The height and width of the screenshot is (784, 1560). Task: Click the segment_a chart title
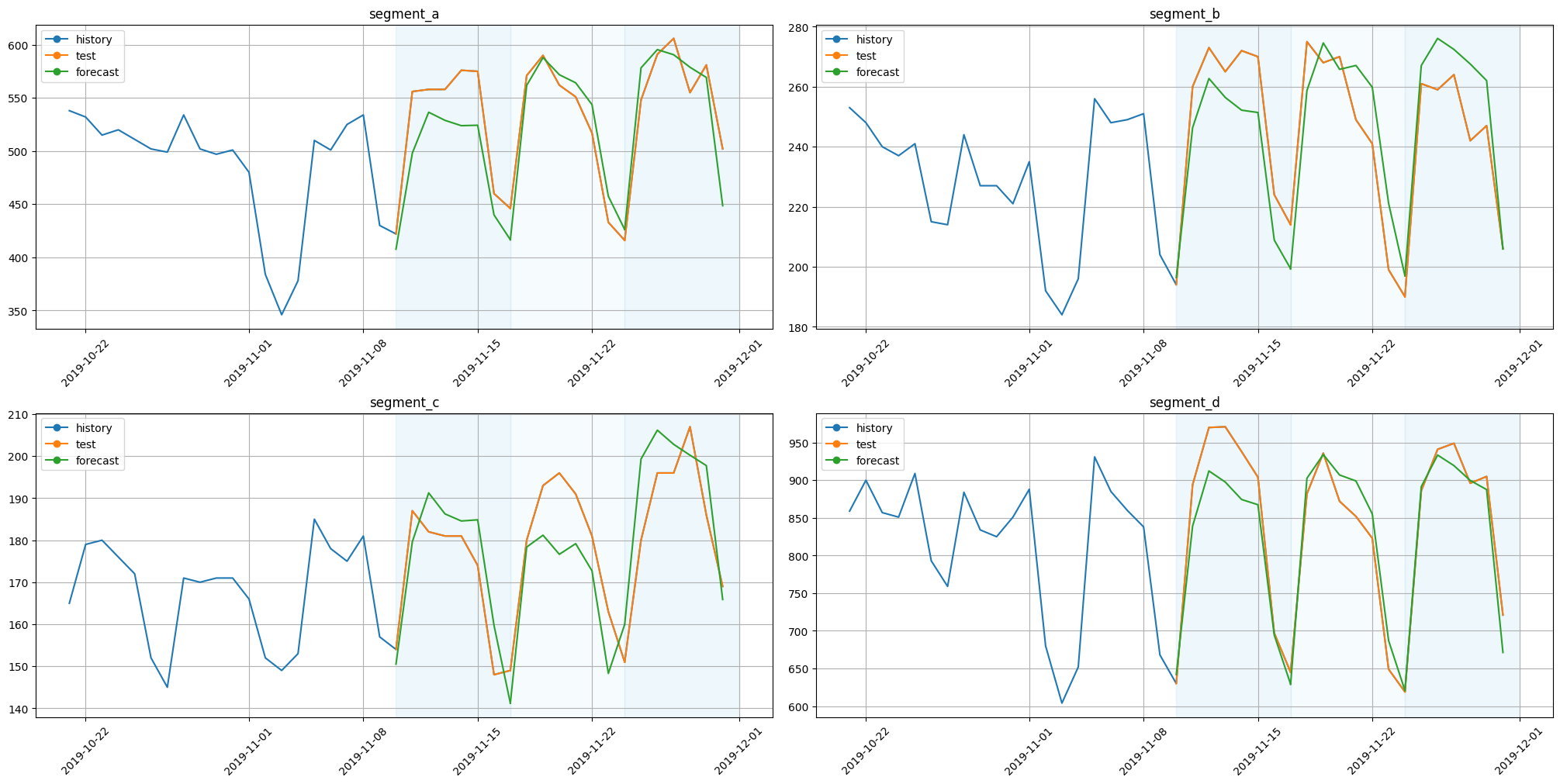(x=404, y=14)
